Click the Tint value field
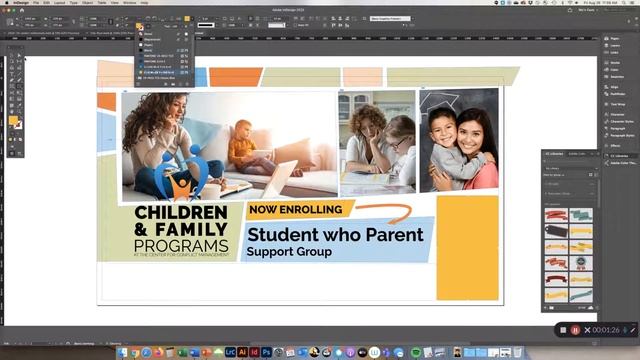 (x=174, y=26)
